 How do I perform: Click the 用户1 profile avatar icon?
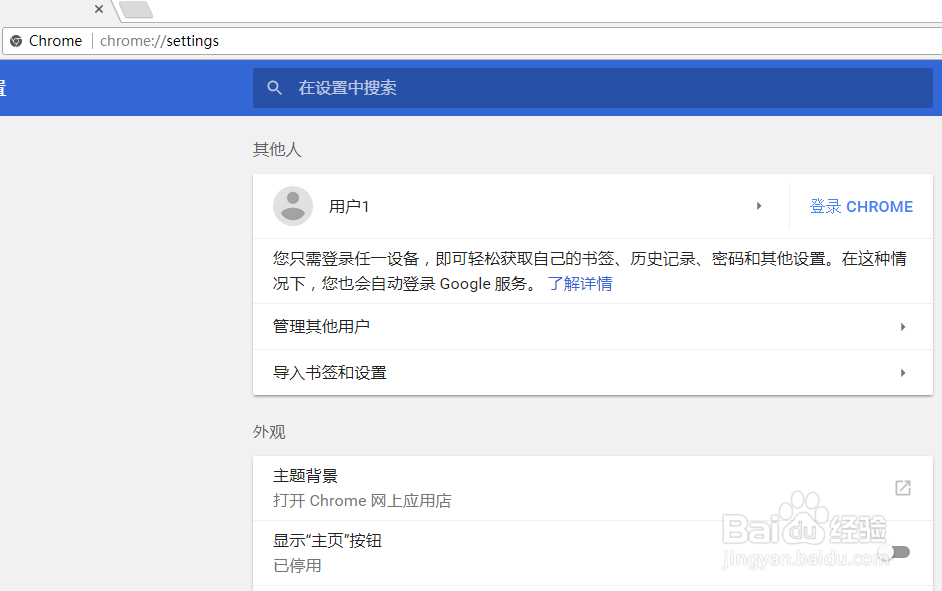click(x=293, y=206)
